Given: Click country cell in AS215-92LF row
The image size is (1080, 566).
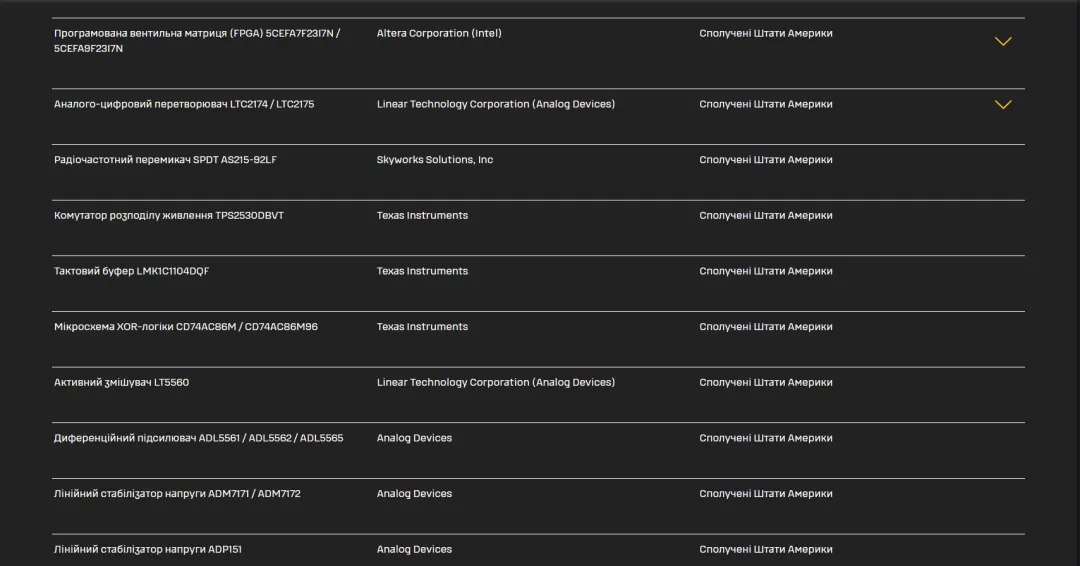Looking at the screenshot, I should click(x=766, y=160).
